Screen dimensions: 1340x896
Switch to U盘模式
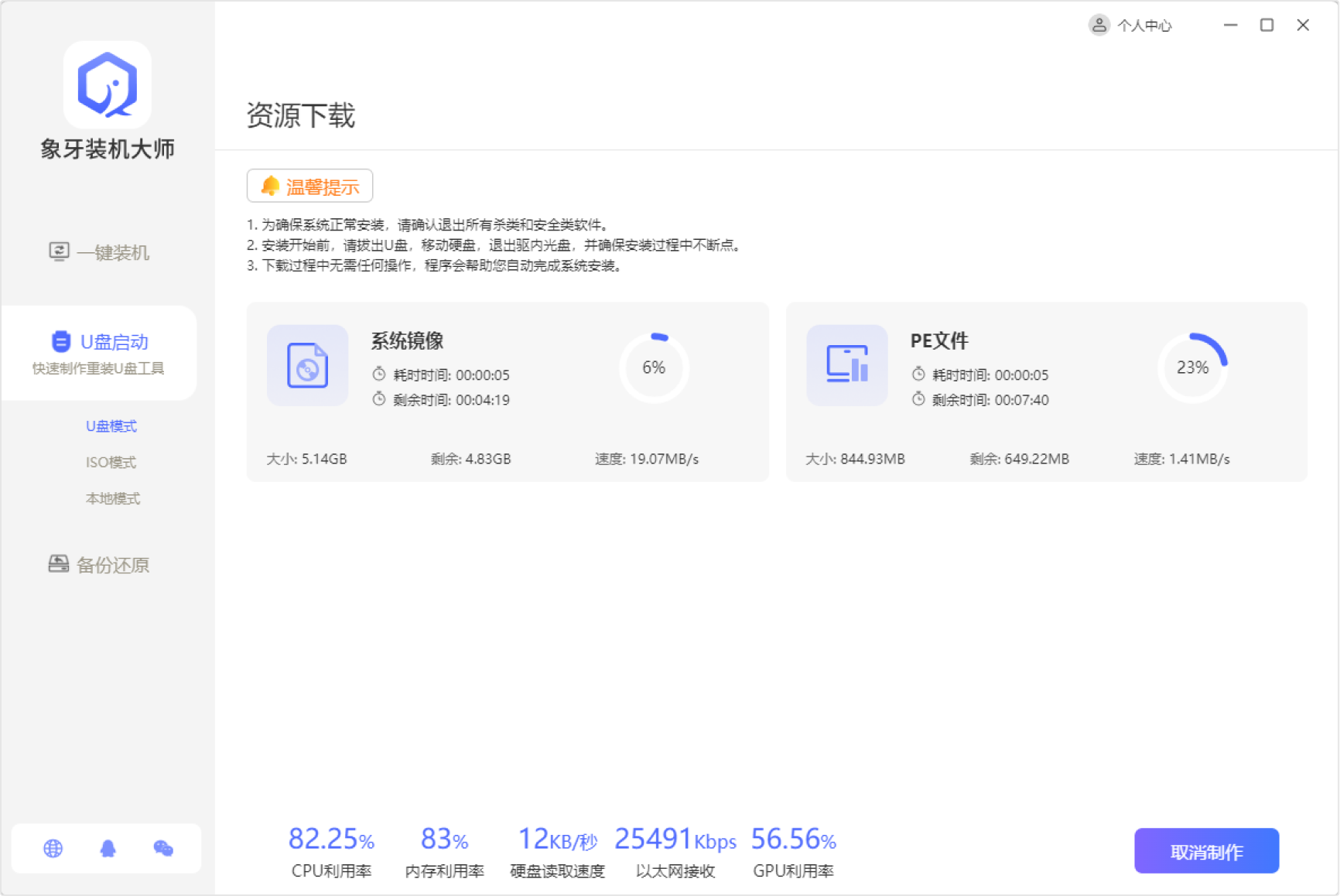pos(111,426)
